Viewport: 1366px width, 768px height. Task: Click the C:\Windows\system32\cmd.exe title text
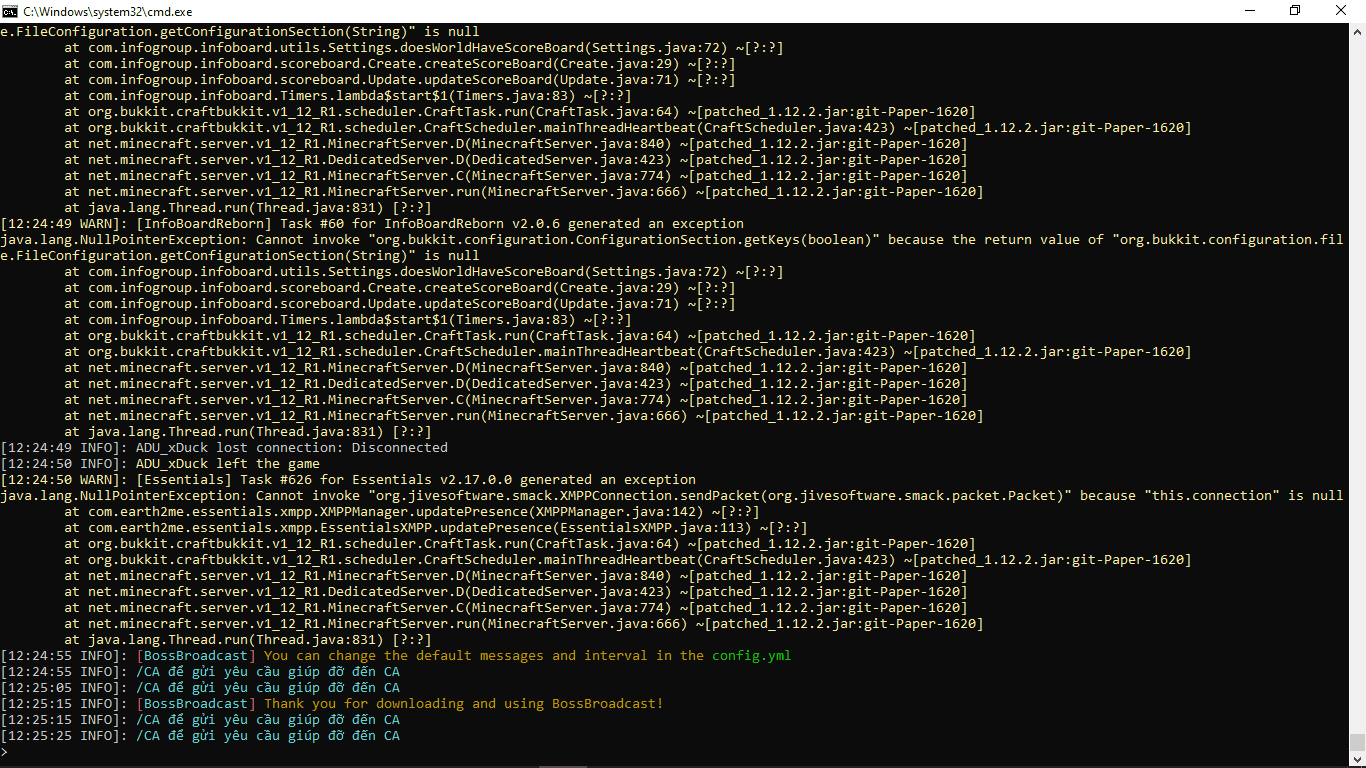[108, 12]
